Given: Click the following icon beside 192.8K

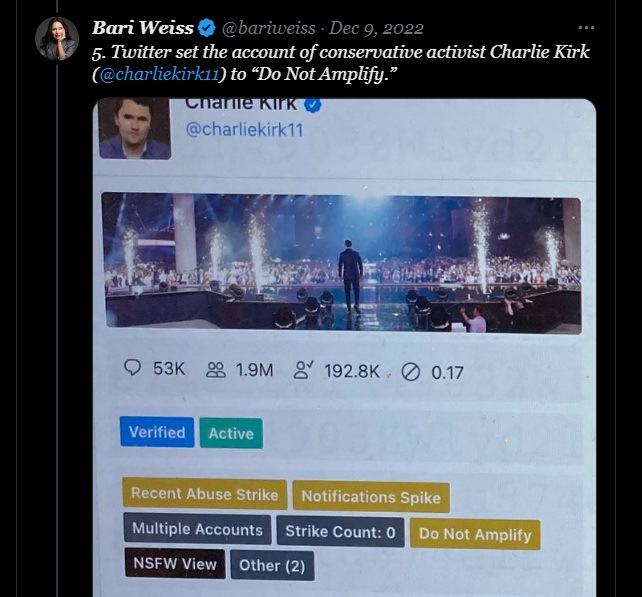Looking at the screenshot, I should pyautogui.click(x=304, y=370).
